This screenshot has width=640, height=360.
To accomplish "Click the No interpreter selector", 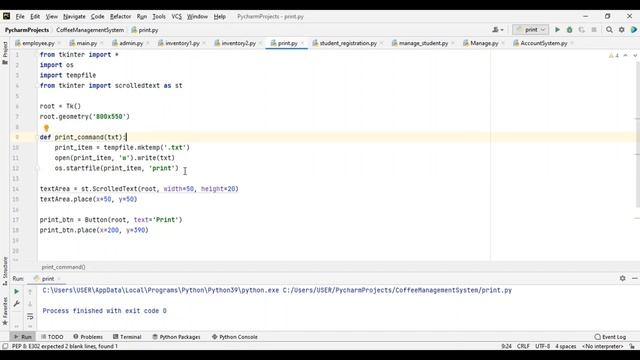I will point(603,346).
